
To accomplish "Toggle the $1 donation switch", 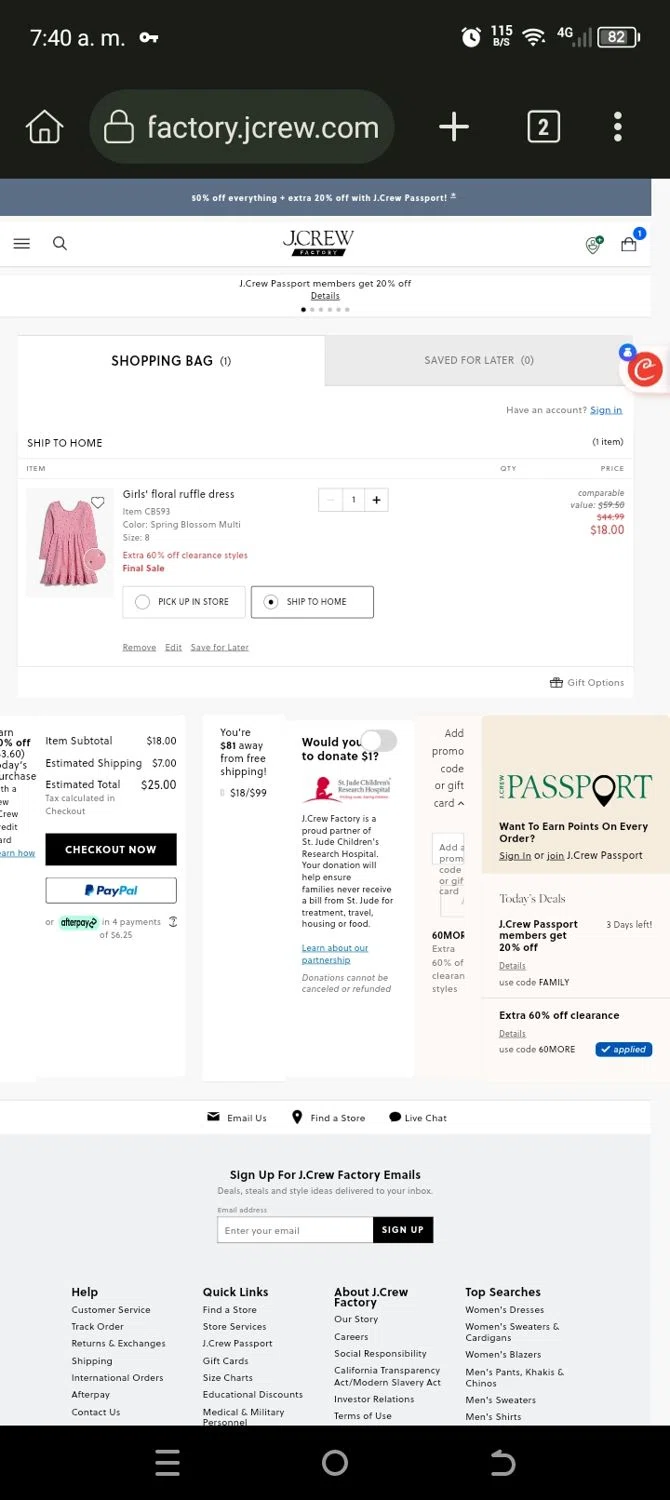I will [x=379, y=740].
